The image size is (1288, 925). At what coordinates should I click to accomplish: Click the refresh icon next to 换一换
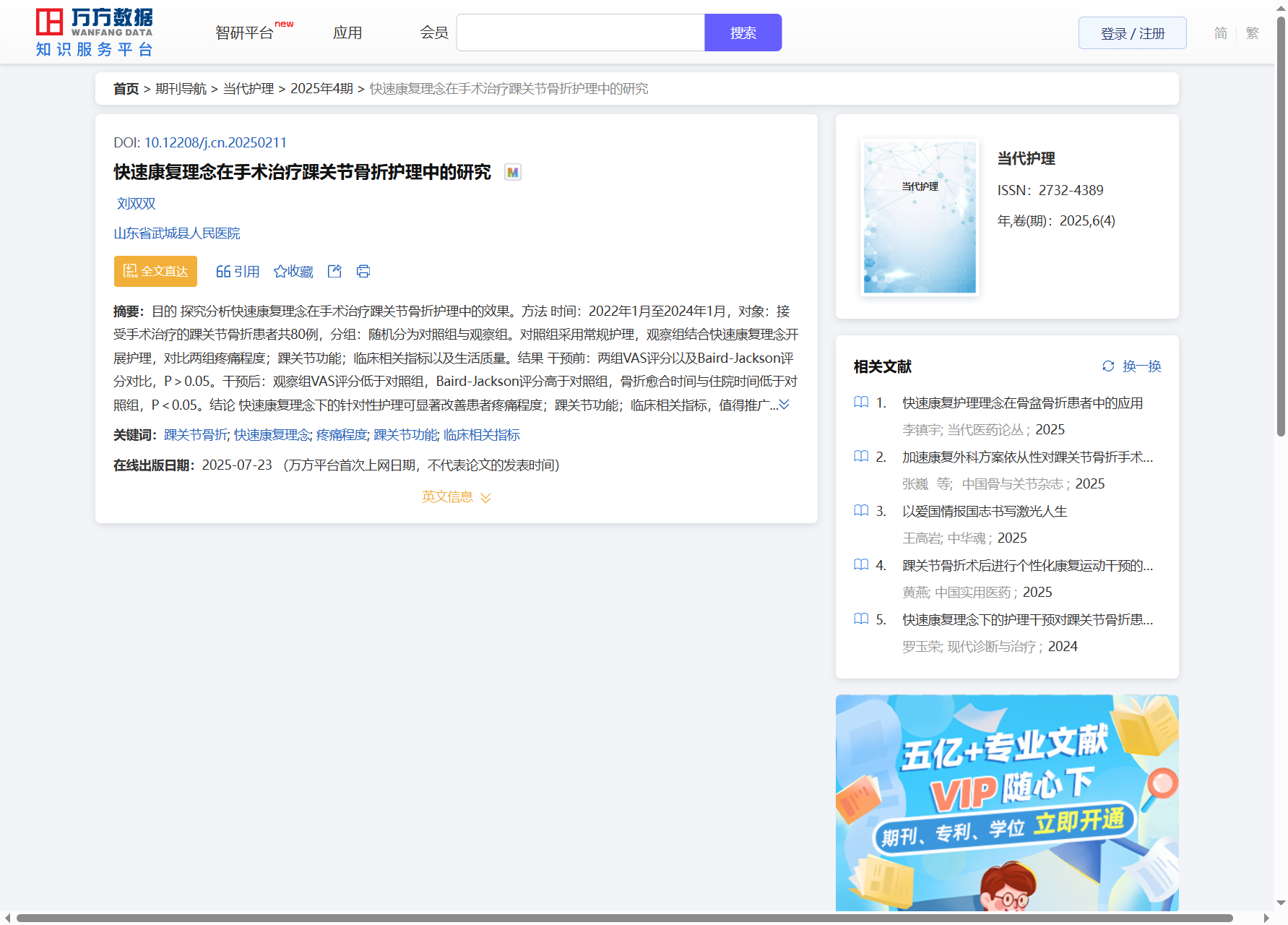1108,366
